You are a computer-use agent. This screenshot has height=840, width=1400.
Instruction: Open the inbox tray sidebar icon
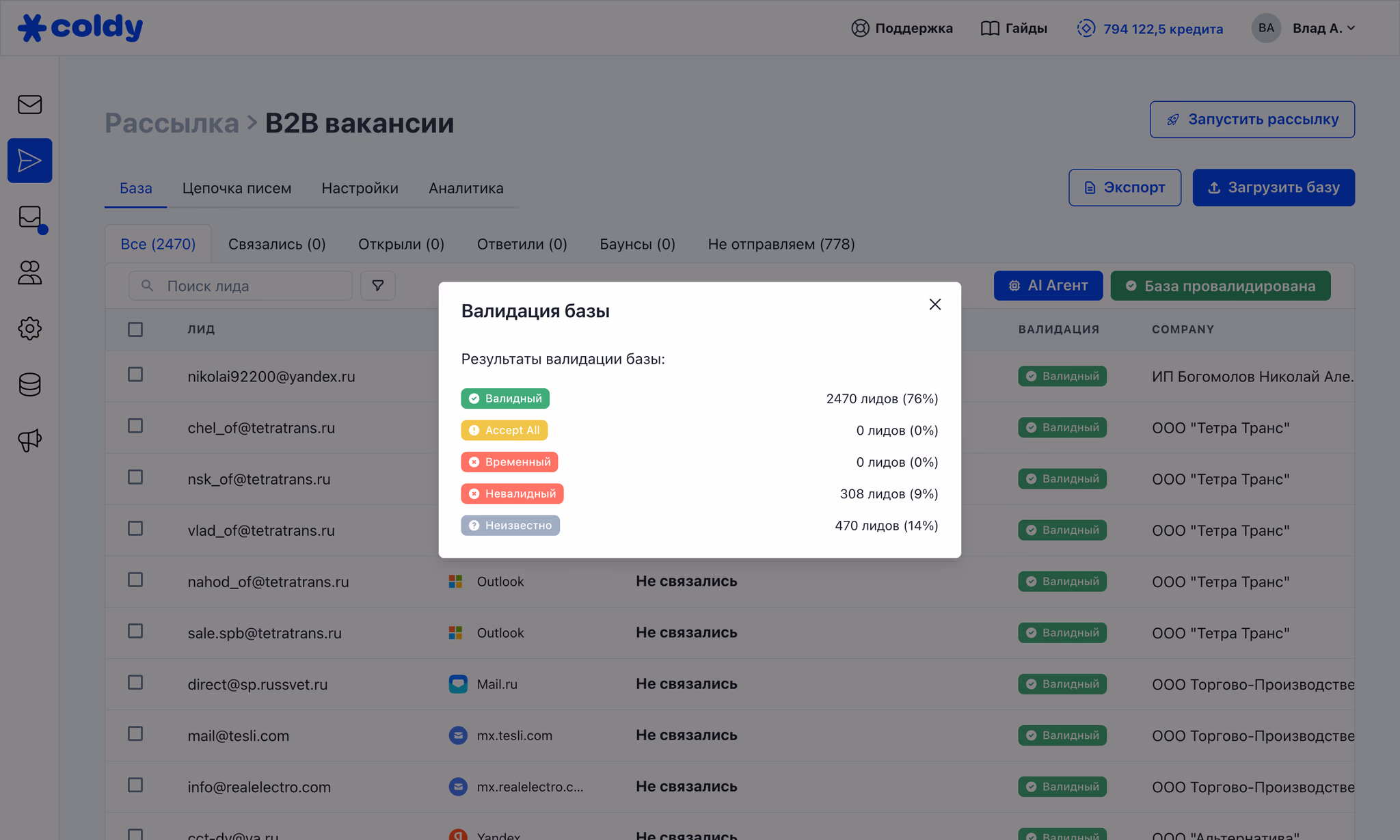30,217
